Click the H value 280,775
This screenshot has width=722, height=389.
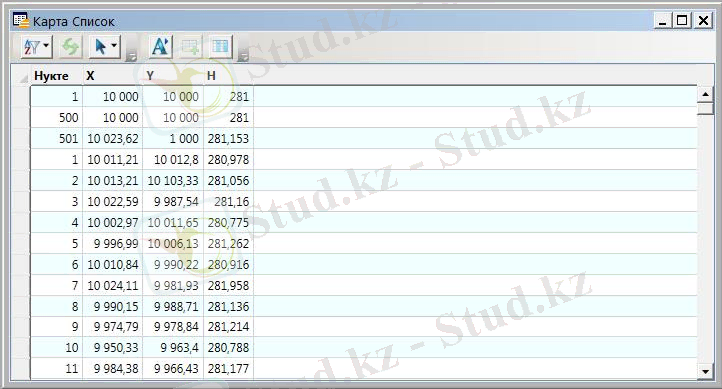coord(228,223)
